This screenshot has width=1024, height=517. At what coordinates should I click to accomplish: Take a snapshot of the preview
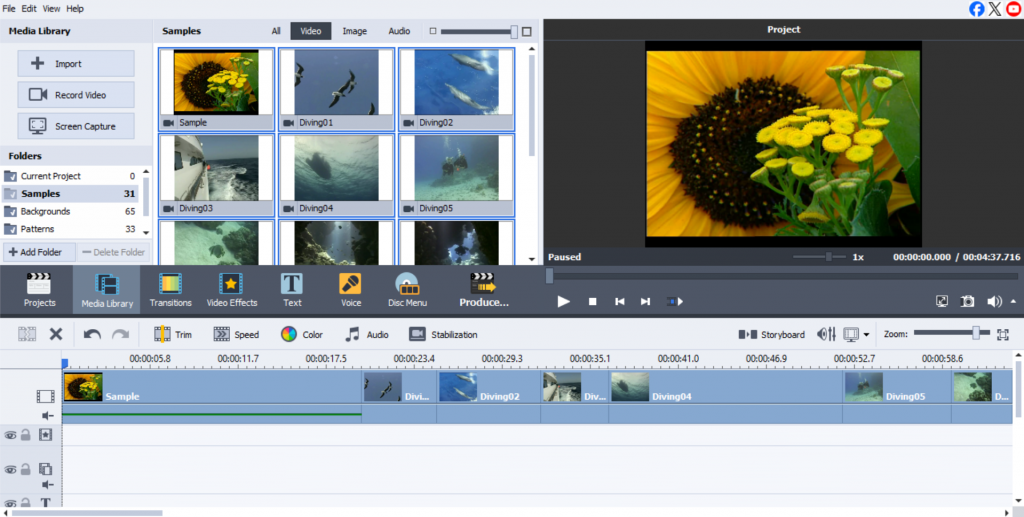tap(967, 301)
